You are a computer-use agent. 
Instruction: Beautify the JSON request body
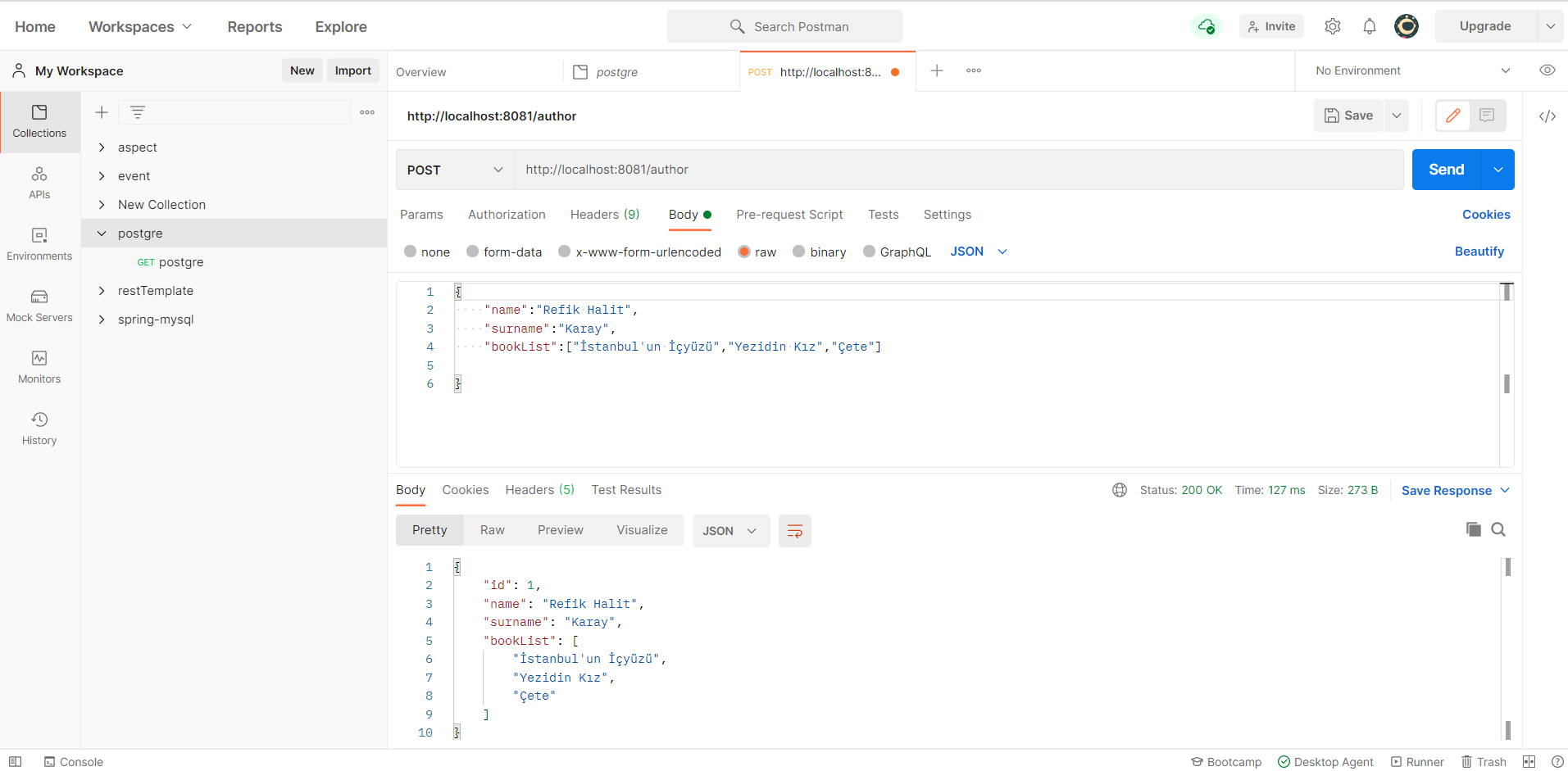coord(1479,252)
